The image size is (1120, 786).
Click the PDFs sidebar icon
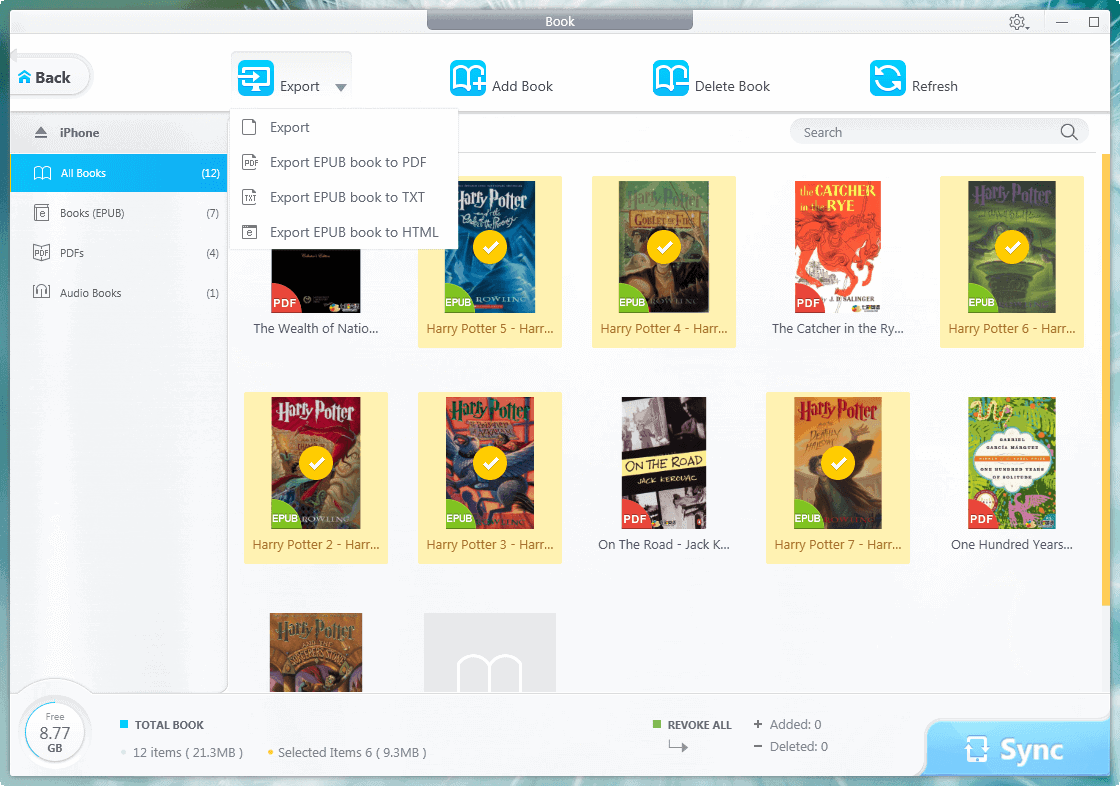pos(40,252)
